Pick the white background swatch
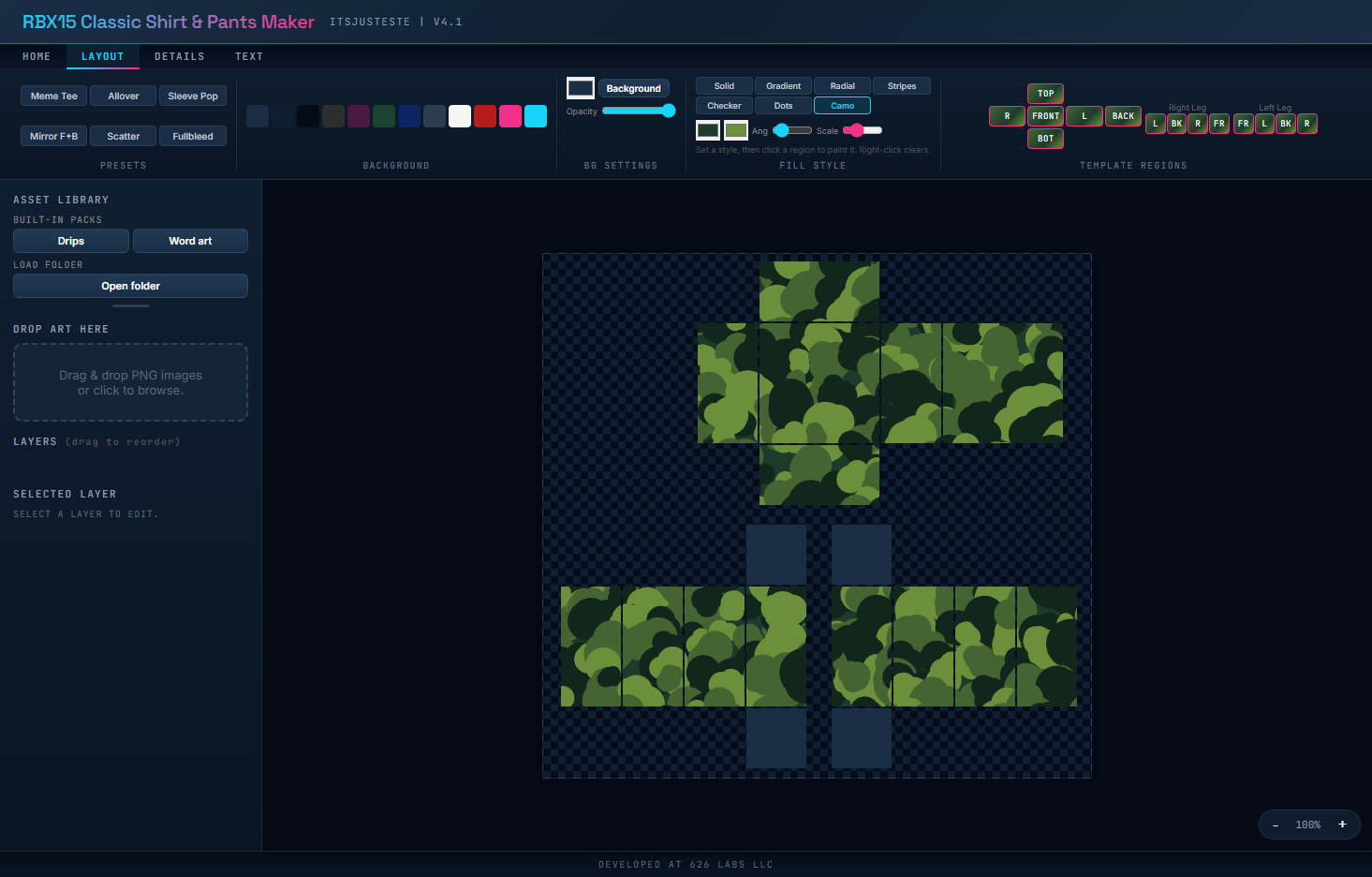Image resolution: width=1372 pixels, height=877 pixels. (460, 116)
